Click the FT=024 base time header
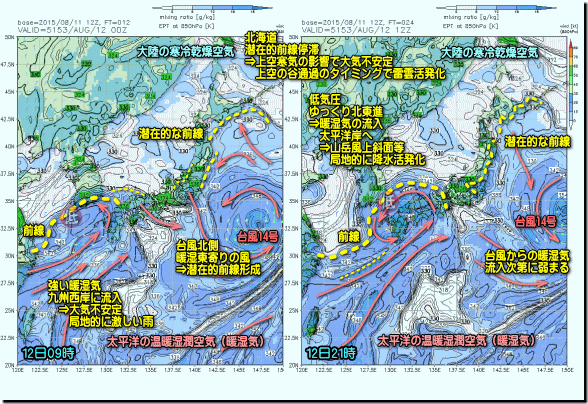This screenshot has height=404, width=588. click(358, 23)
